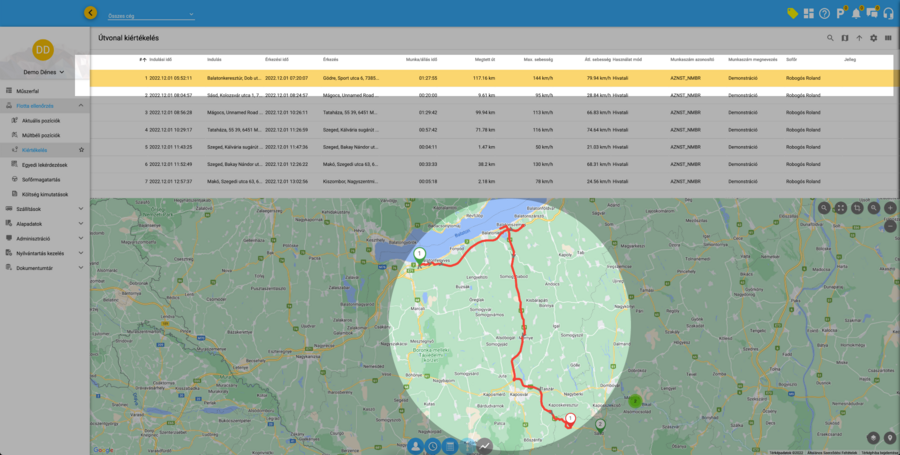Search the route evaluation table
Viewport: 900px width, 455px height.
(830, 38)
